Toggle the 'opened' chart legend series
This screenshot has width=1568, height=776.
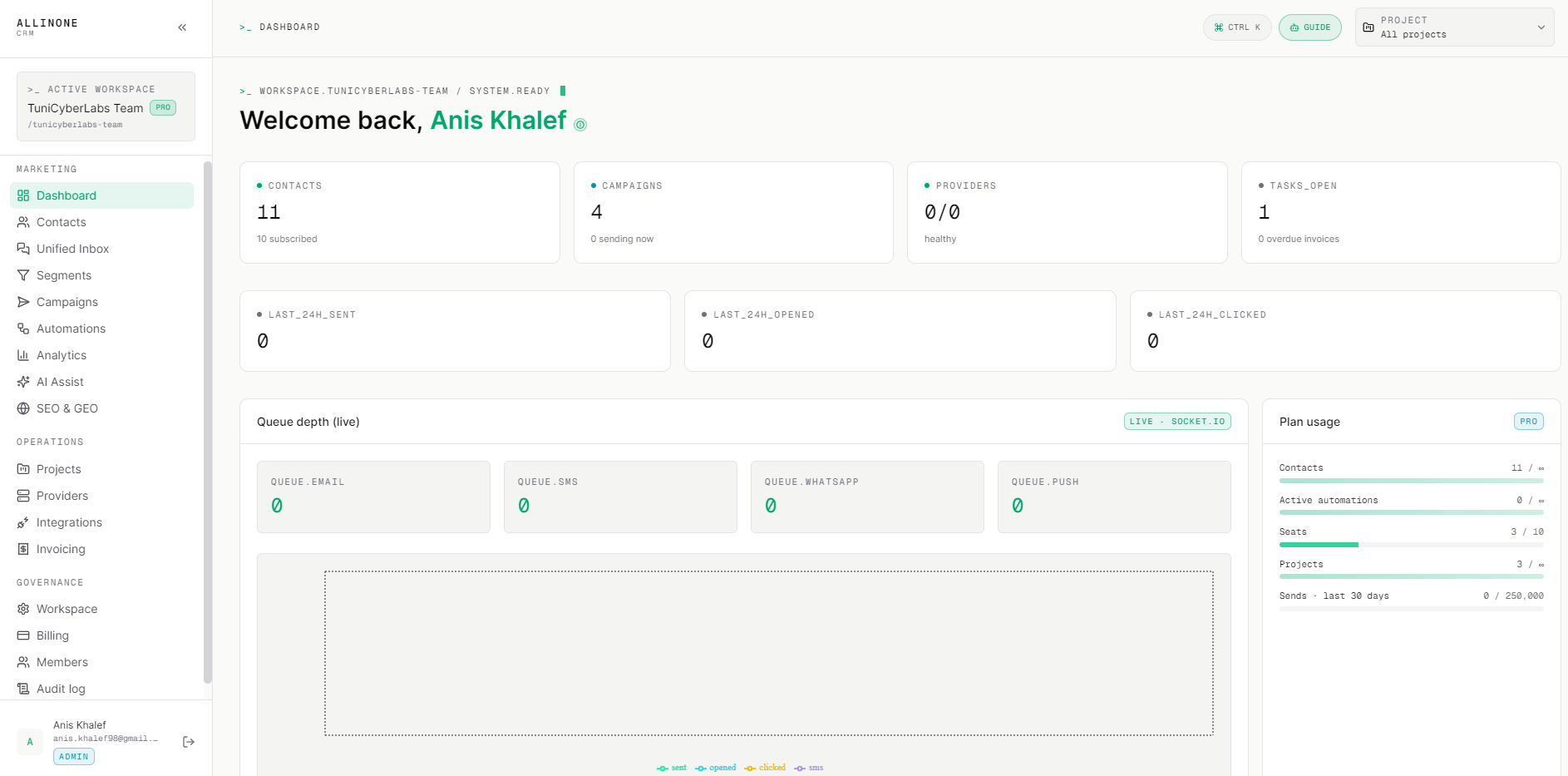coord(716,768)
